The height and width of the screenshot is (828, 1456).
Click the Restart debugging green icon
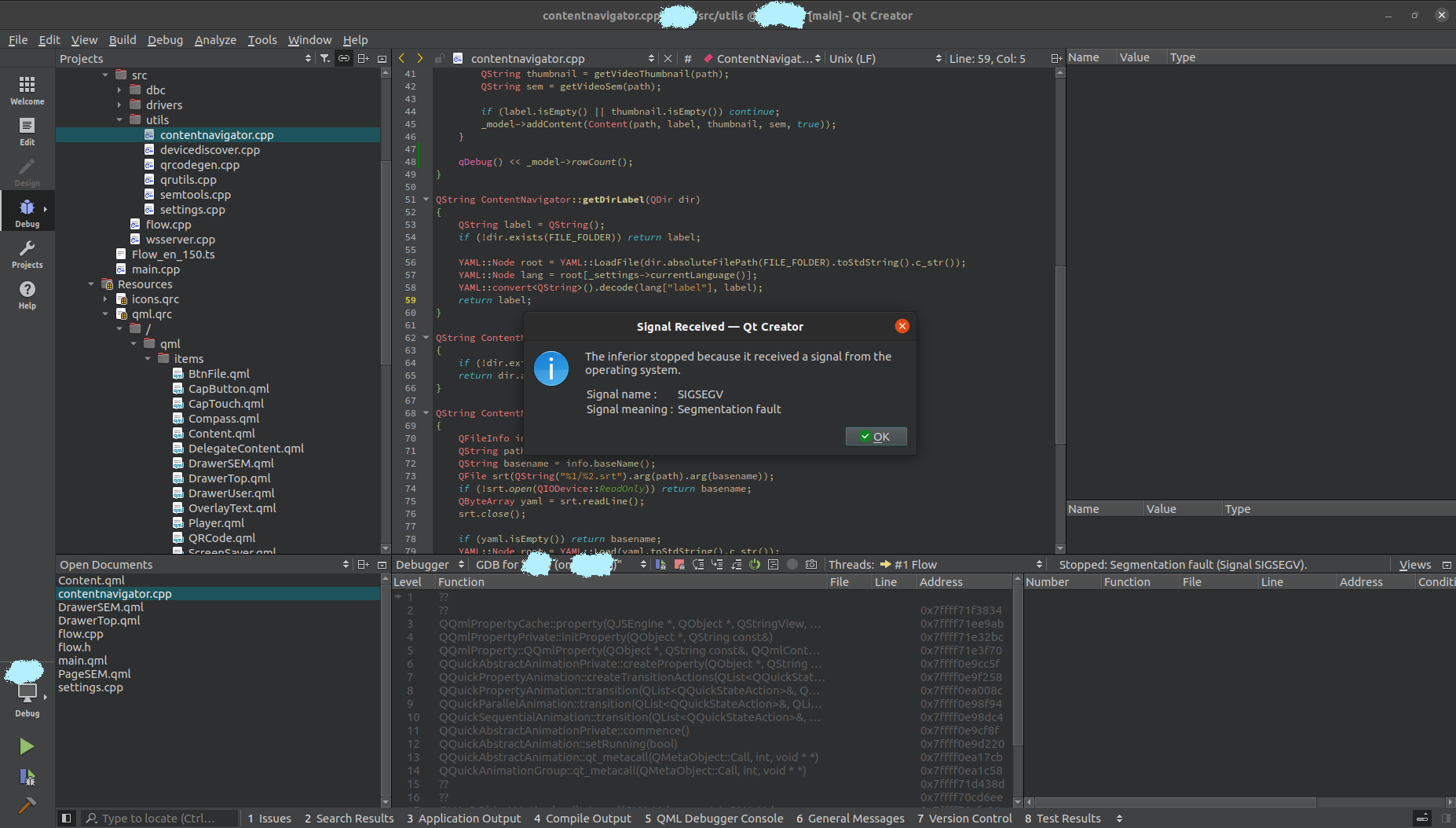pos(755,564)
